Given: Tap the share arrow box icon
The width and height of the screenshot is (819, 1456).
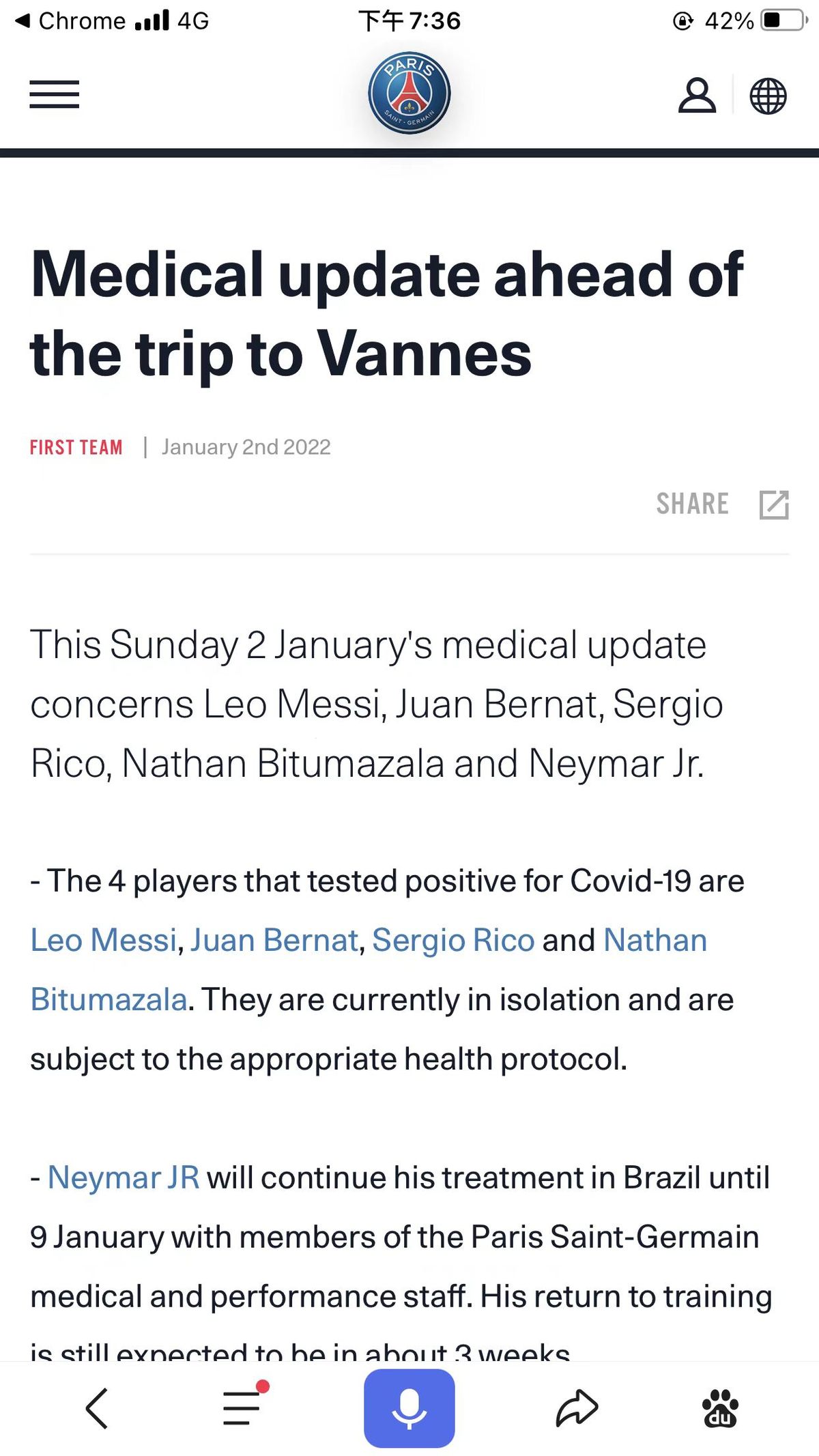Looking at the screenshot, I should coord(774,504).
